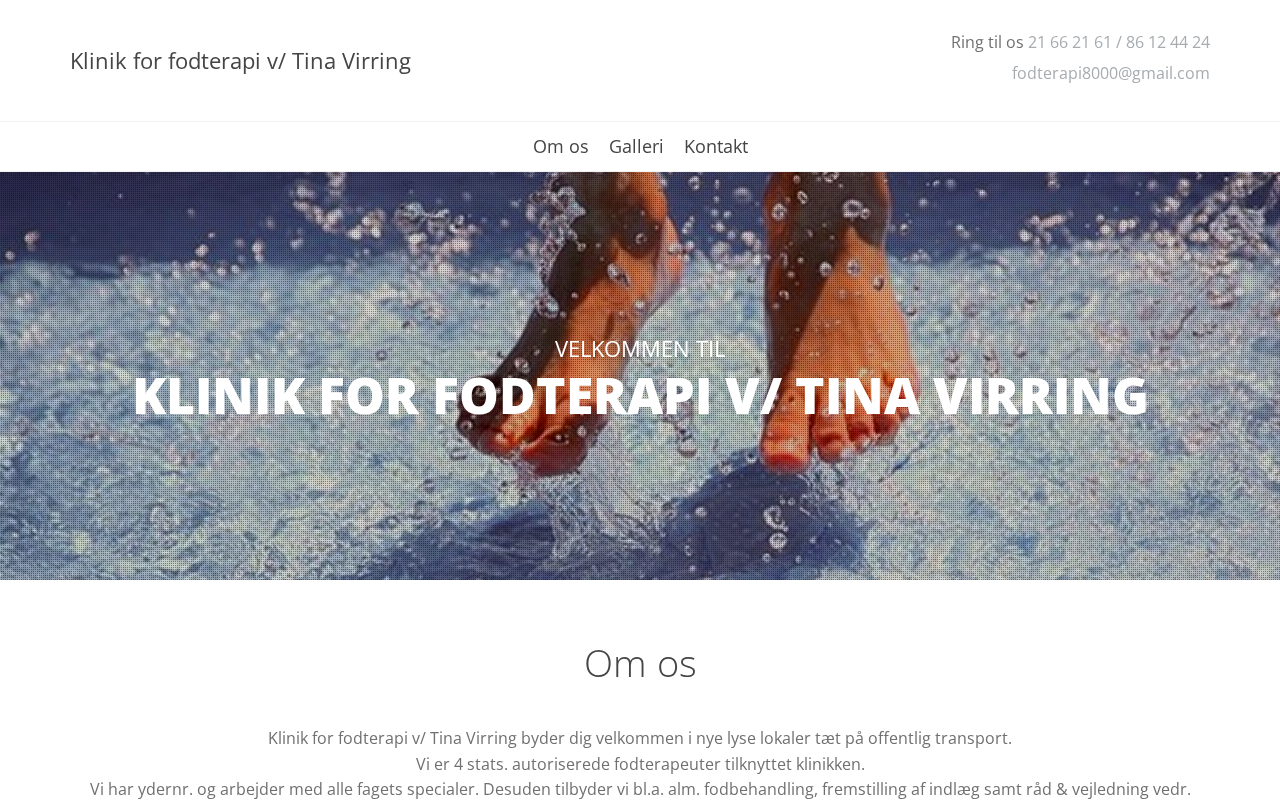Click the paragraph about nye lyse lokaler
The width and height of the screenshot is (1280, 800).
(x=640, y=738)
